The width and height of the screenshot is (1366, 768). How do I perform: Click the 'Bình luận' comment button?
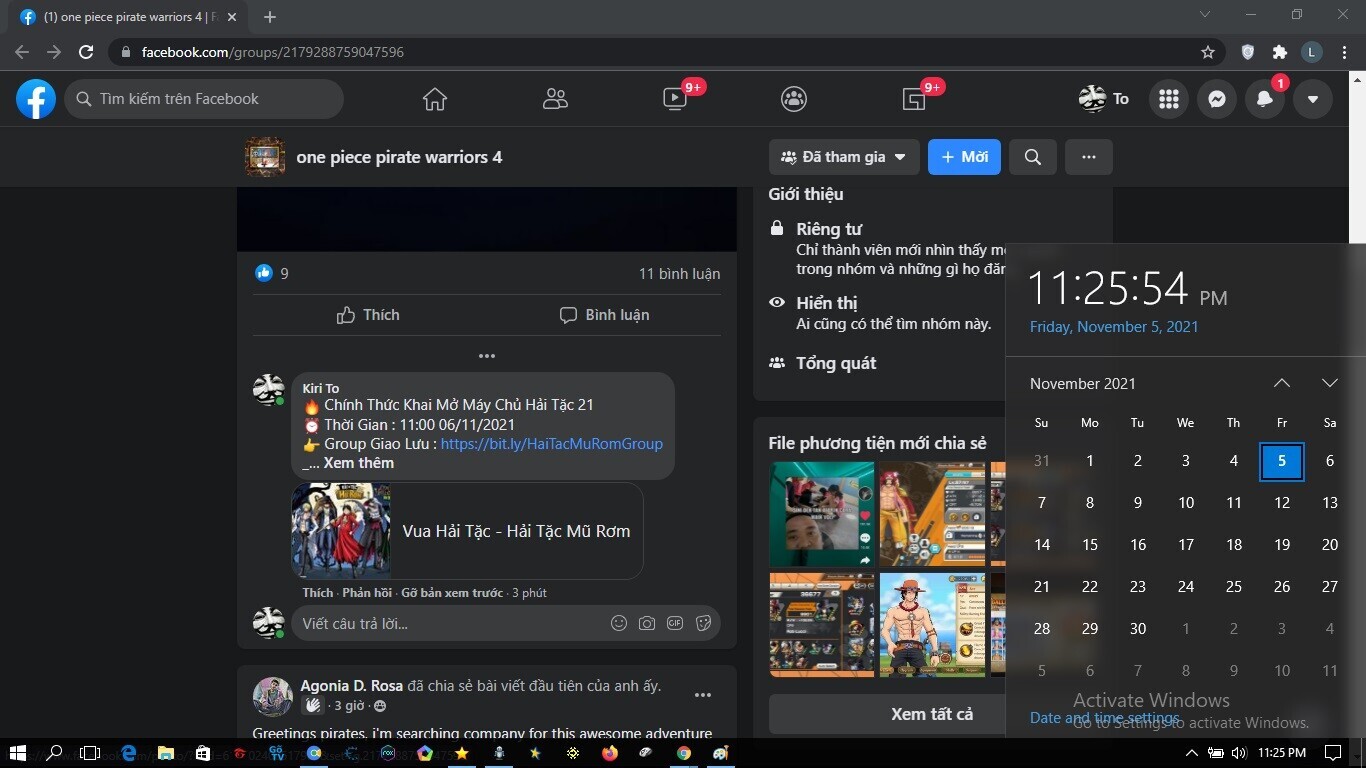click(x=604, y=315)
